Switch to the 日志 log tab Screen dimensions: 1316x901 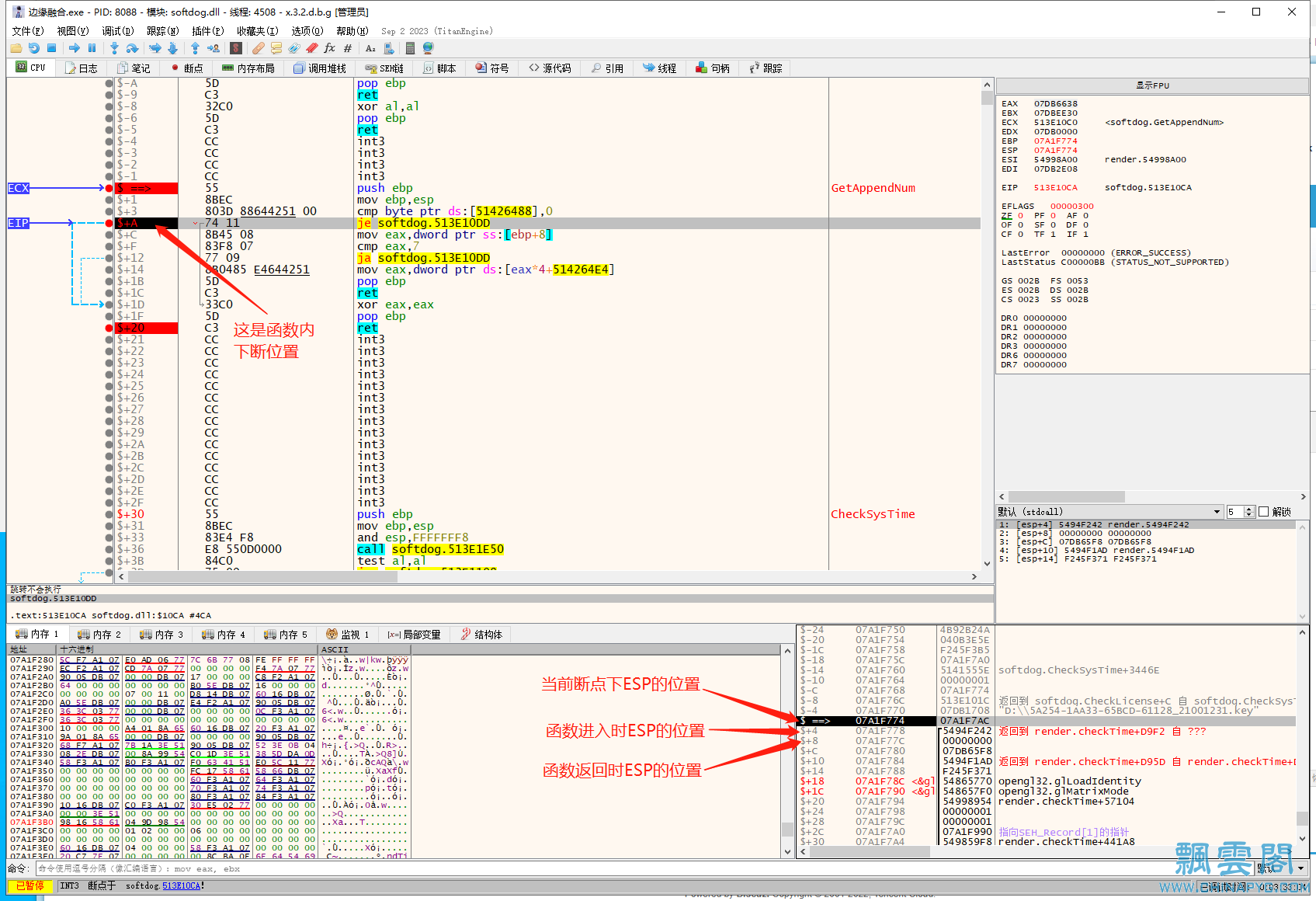82,68
